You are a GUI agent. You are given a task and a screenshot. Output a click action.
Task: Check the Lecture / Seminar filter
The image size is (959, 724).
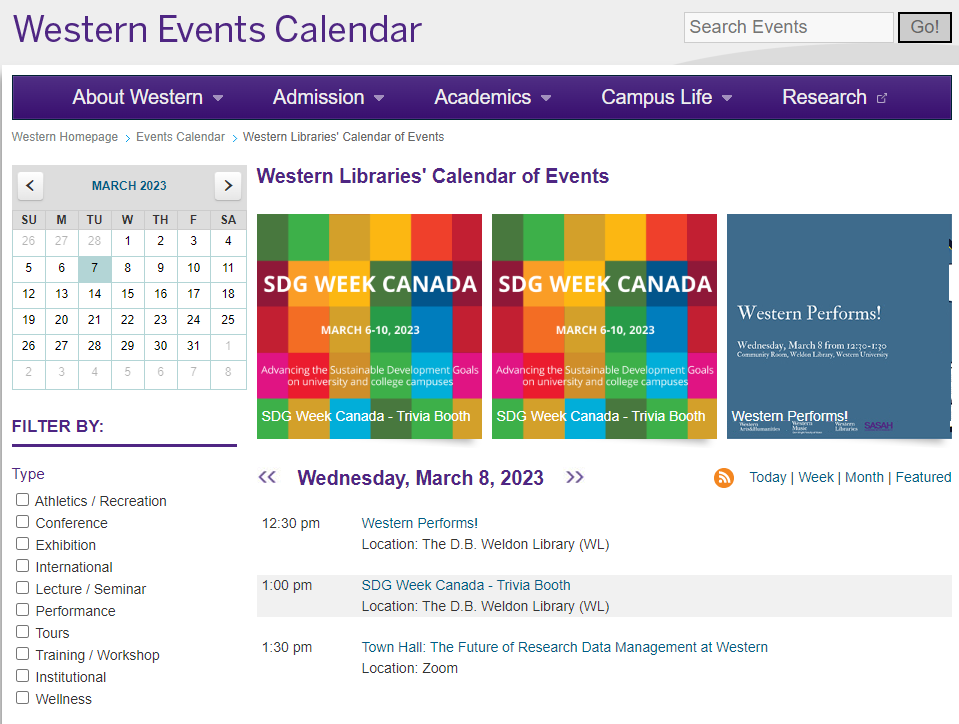point(23,588)
